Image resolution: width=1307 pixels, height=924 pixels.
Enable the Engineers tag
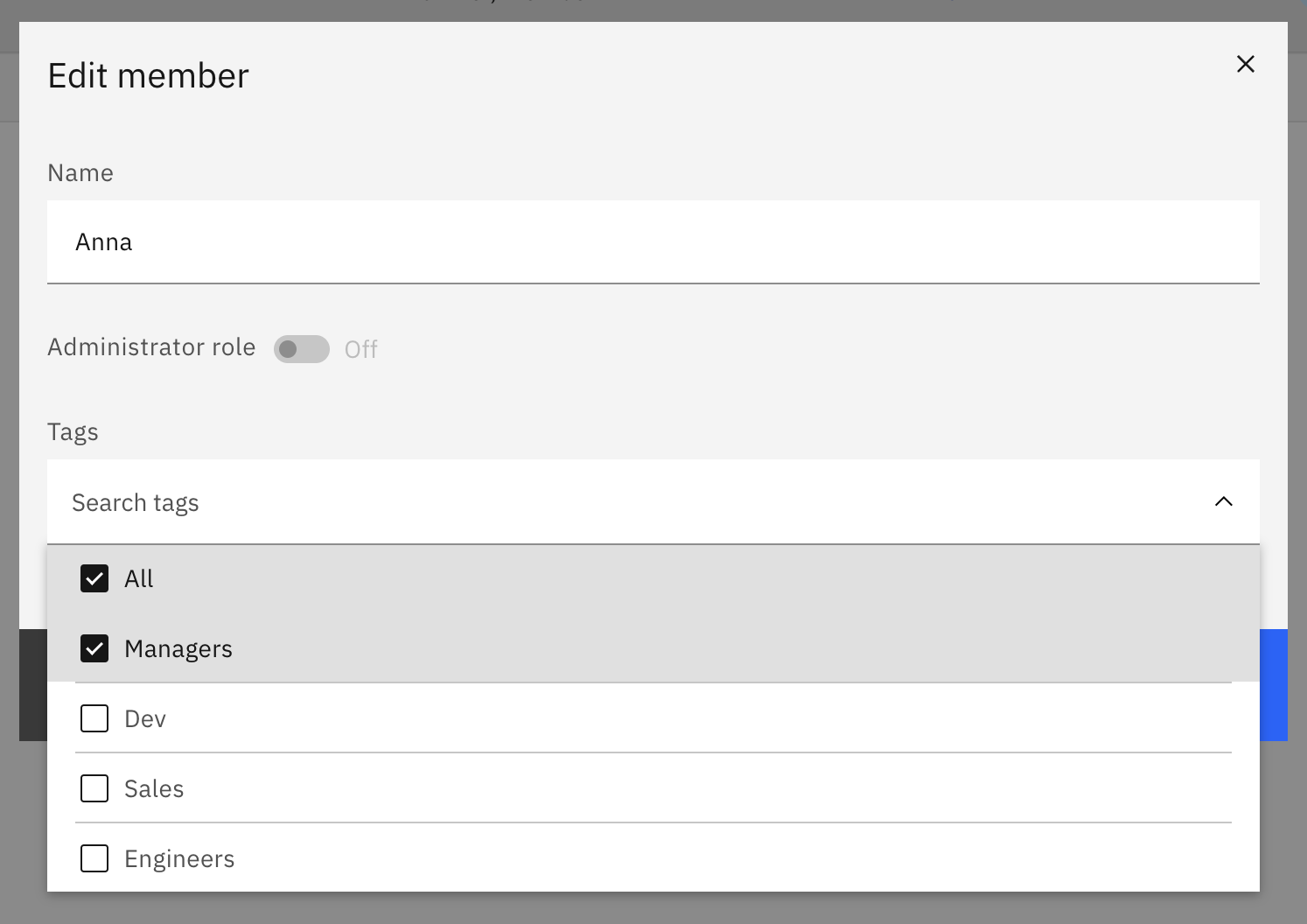94,858
